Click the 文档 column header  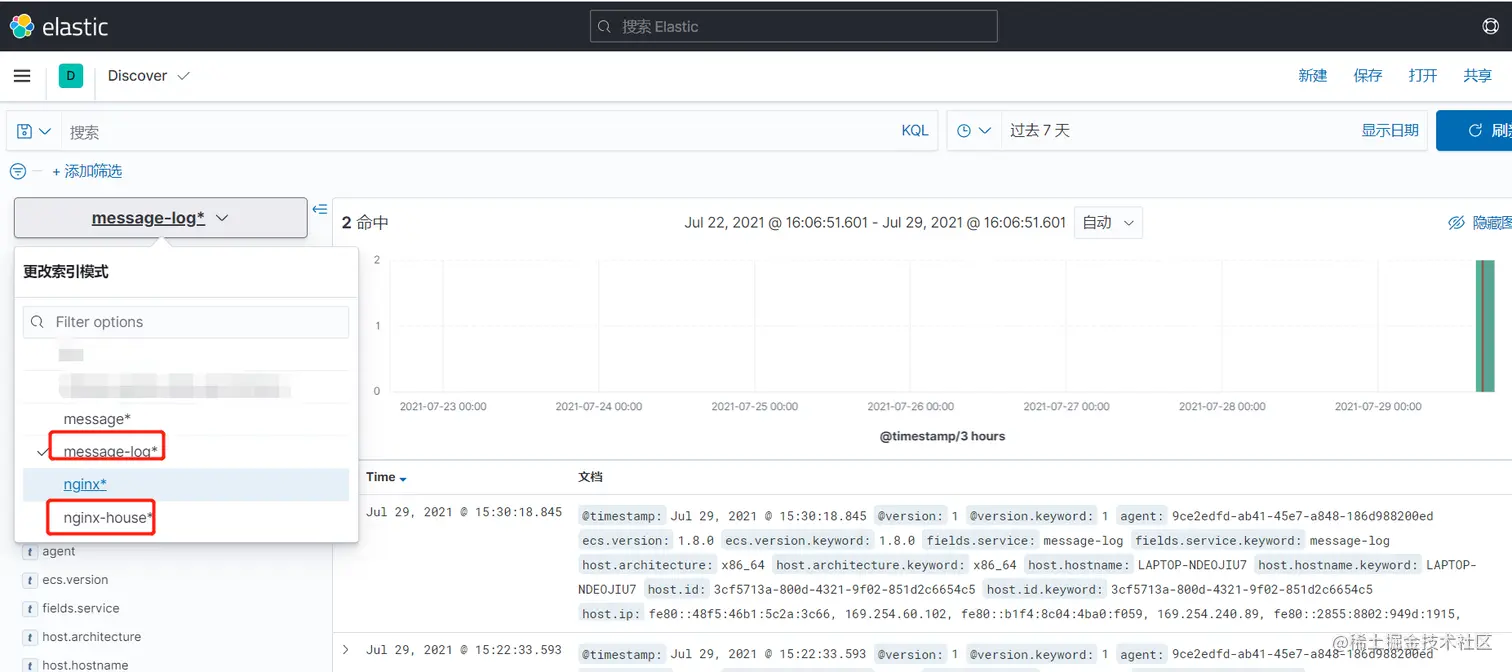point(590,477)
